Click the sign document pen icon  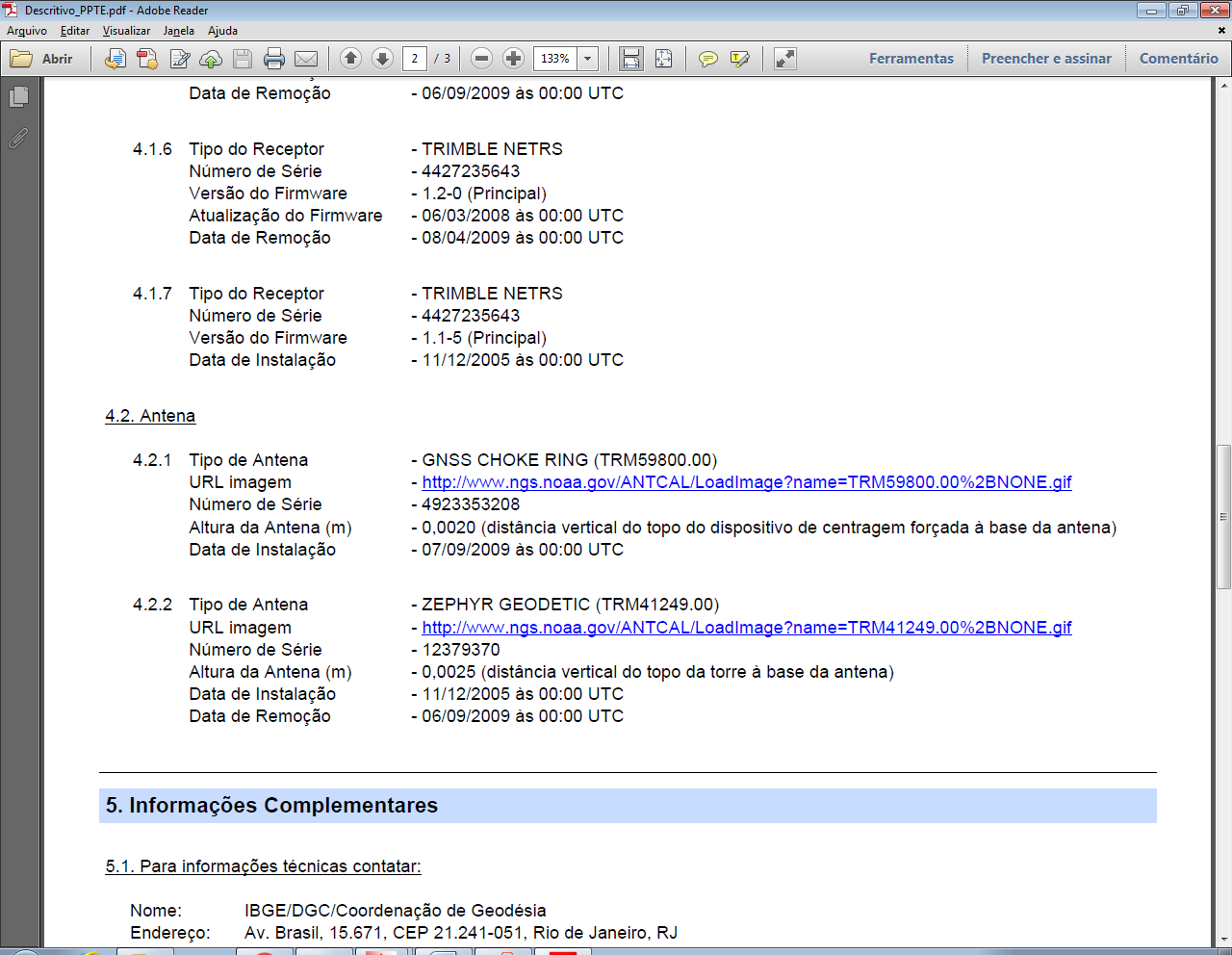(179, 59)
